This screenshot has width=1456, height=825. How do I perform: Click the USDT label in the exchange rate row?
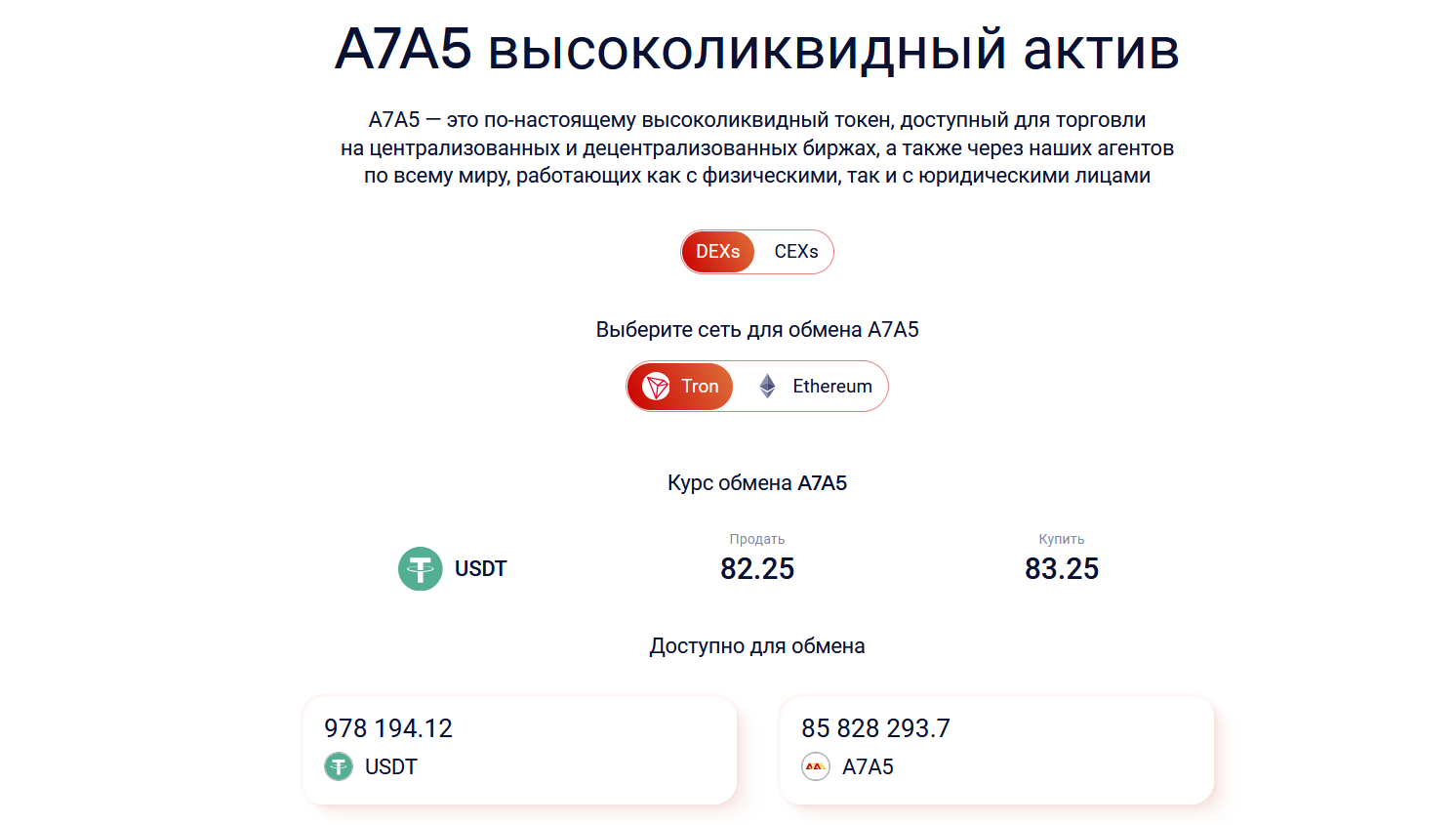click(x=480, y=568)
